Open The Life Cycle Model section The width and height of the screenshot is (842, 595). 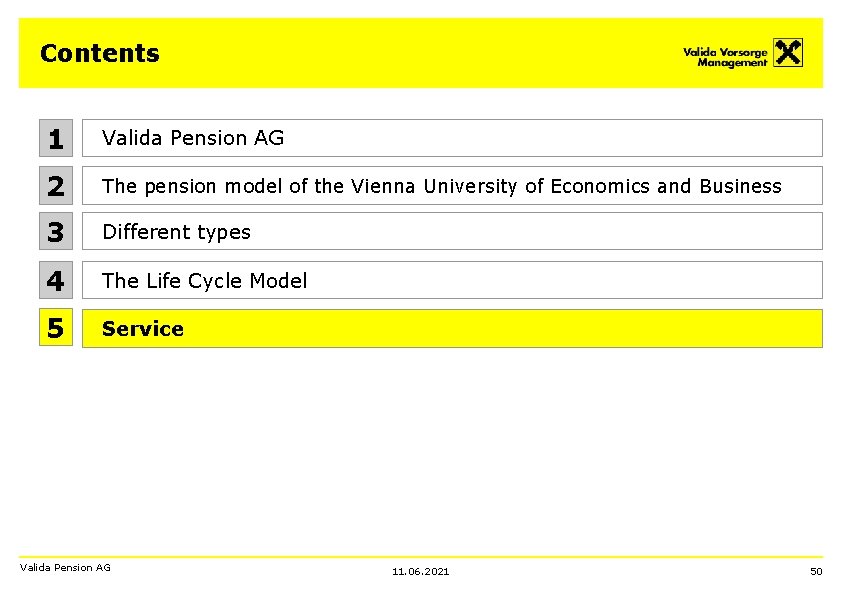coord(452,280)
